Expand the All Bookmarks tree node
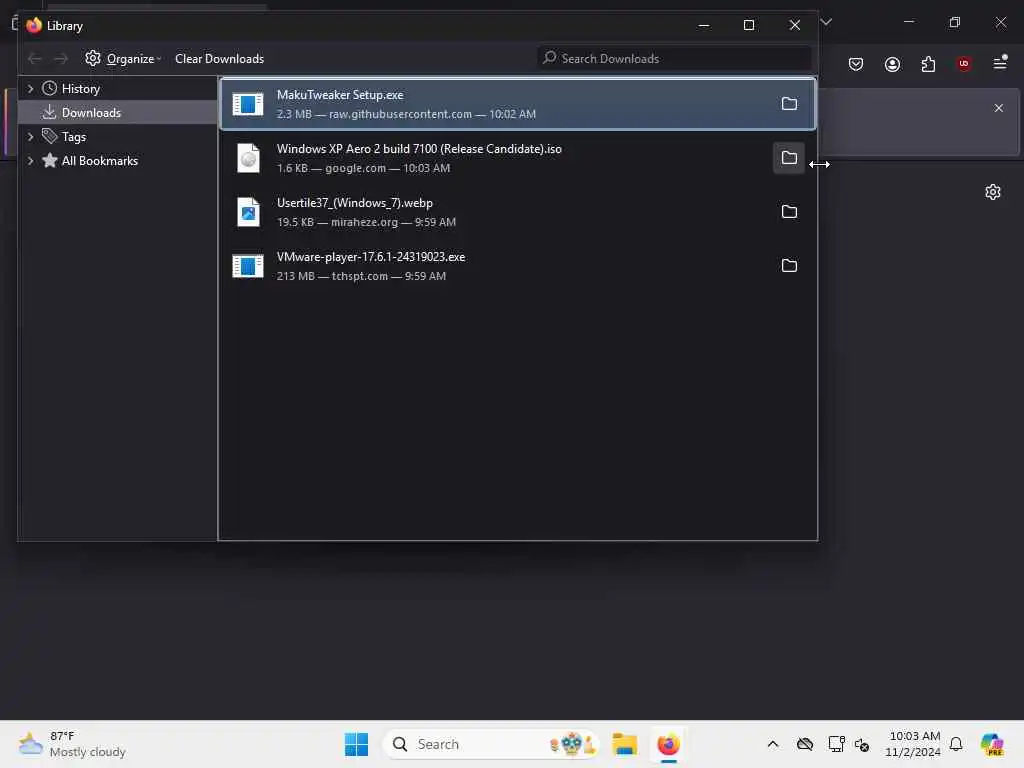The image size is (1024, 768). (x=30, y=161)
